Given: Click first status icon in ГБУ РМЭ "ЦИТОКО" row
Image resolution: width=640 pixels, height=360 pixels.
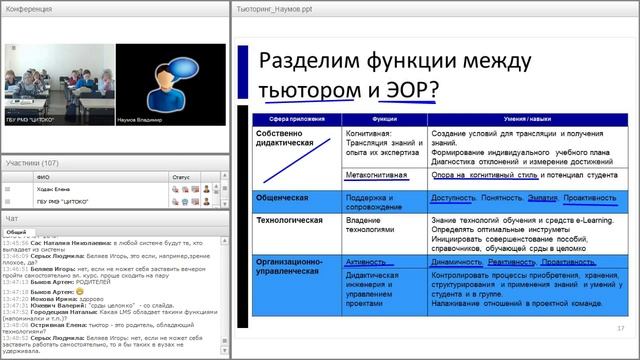Looking at the screenshot, I should click(175, 202).
